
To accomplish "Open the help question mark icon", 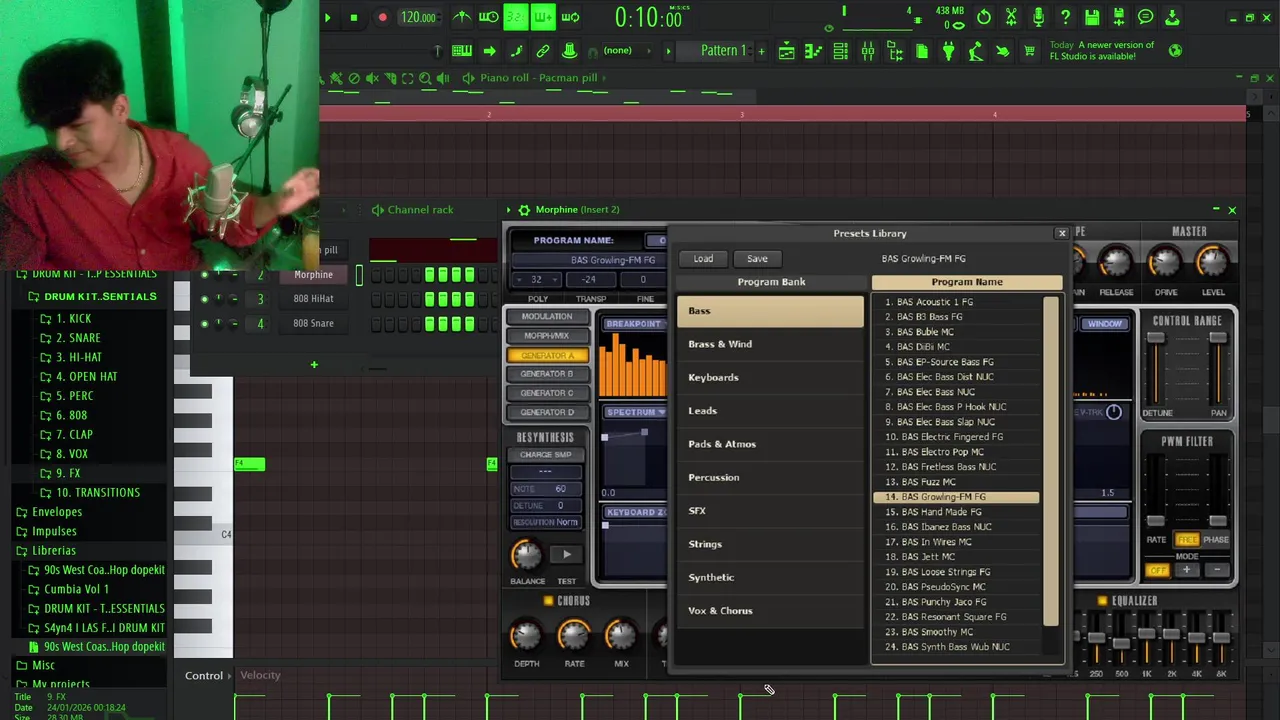I will pos(1065,17).
